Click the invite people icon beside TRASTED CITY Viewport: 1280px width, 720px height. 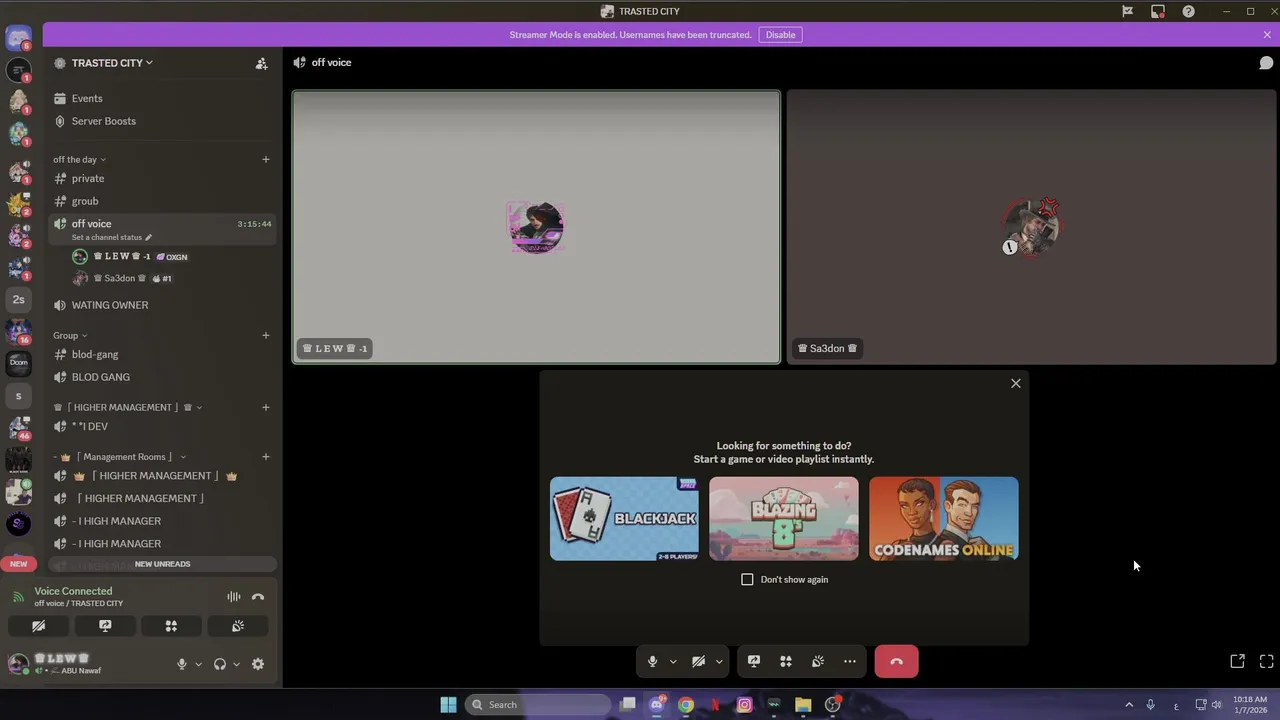pyautogui.click(x=261, y=63)
